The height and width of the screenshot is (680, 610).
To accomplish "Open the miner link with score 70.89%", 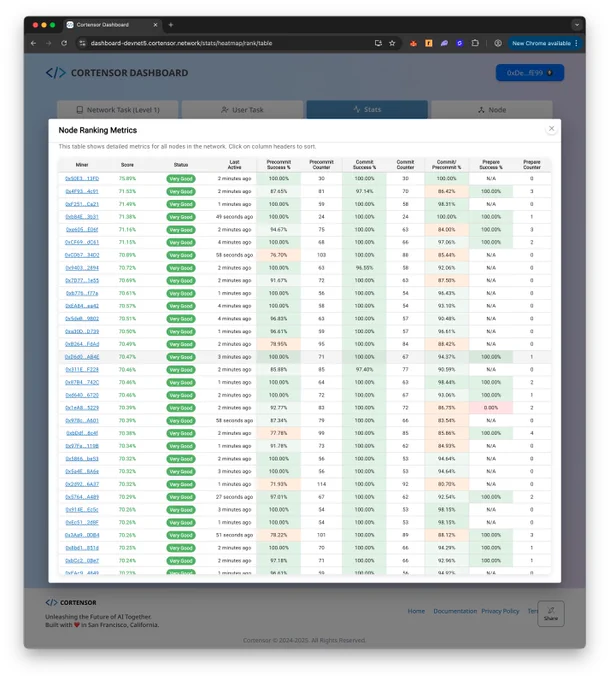I will (82, 255).
